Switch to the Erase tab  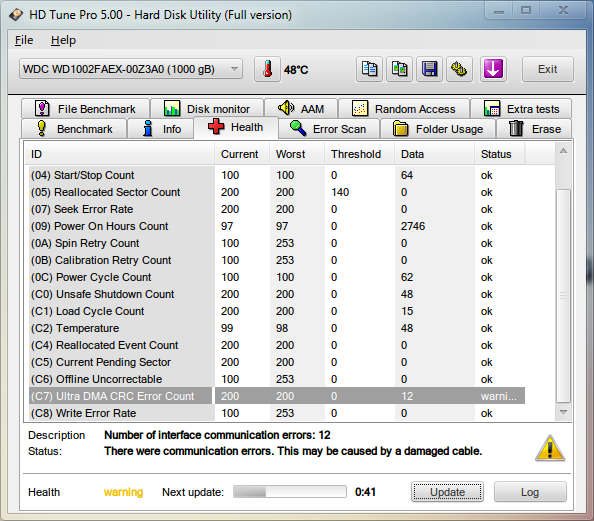[x=535, y=129]
